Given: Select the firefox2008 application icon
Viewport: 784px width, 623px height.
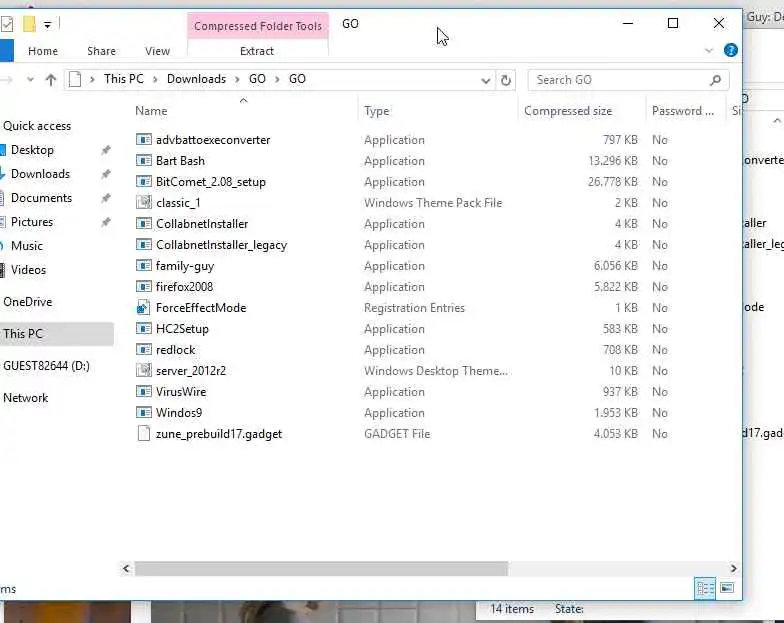Looking at the screenshot, I should click(x=144, y=287).
